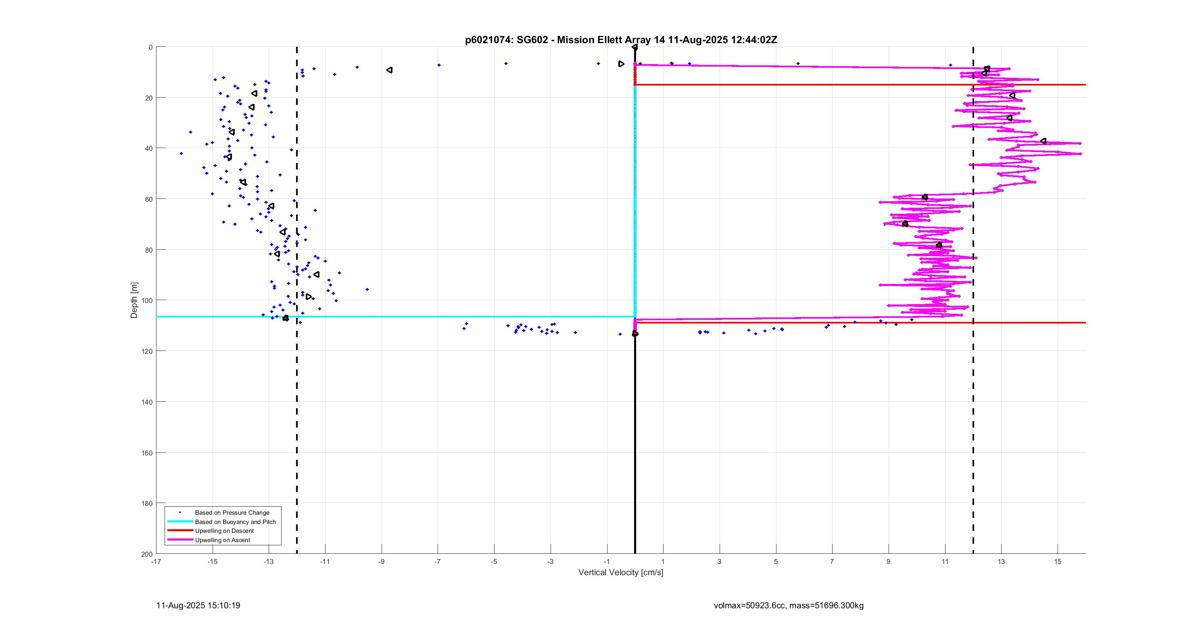1200x622 pixels.
Task: Click the positive x-axis tick label '13'
Action: point(1001,562)
